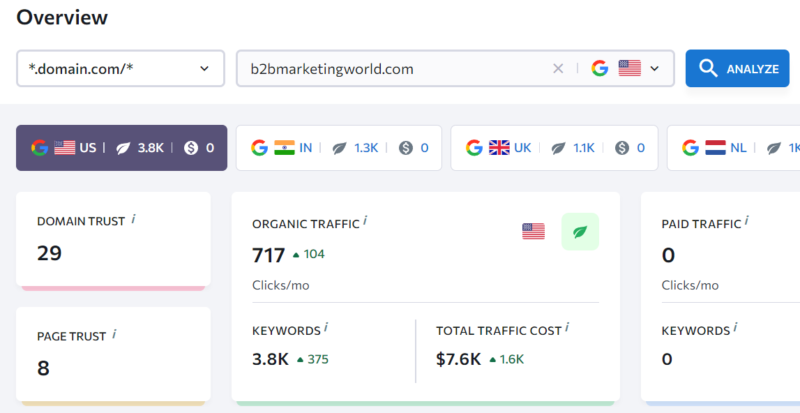This screenshot has width=800, height=413.
Task: Click the US flag in Organic Traffic card
Action: point(533,231)
